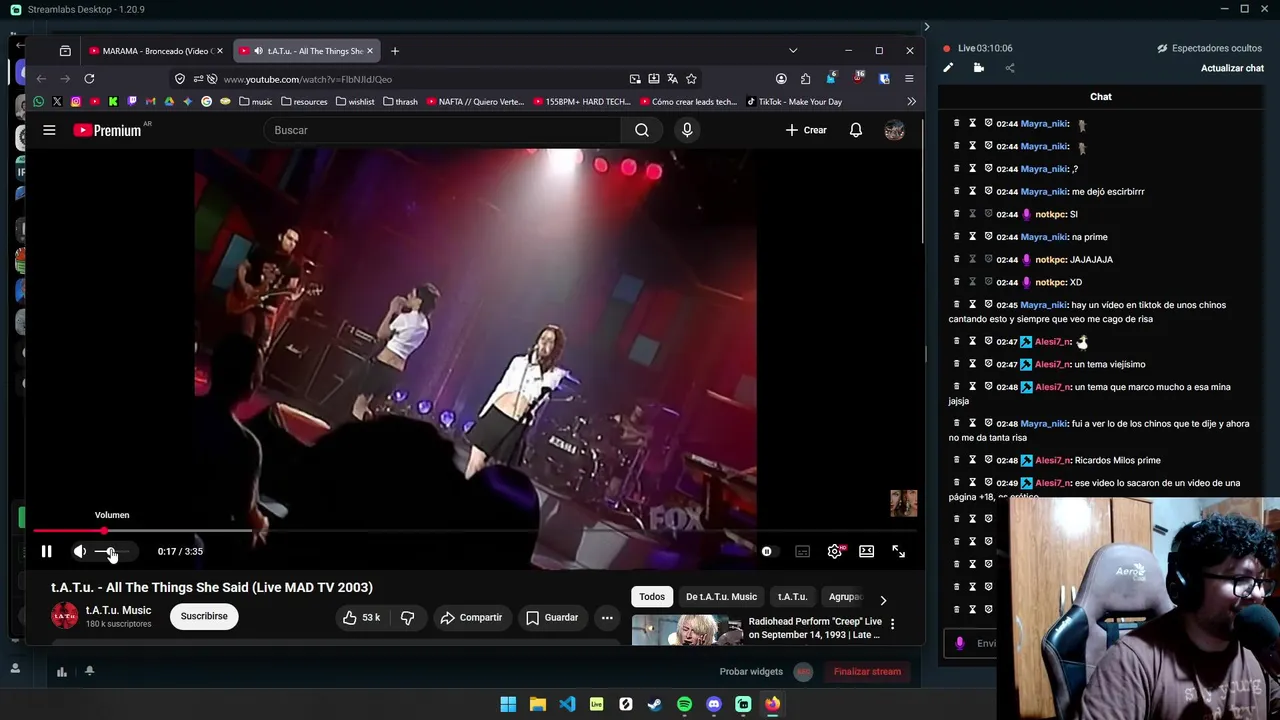Launch Visual Studio Code from the taskbar

pos(567,704)
